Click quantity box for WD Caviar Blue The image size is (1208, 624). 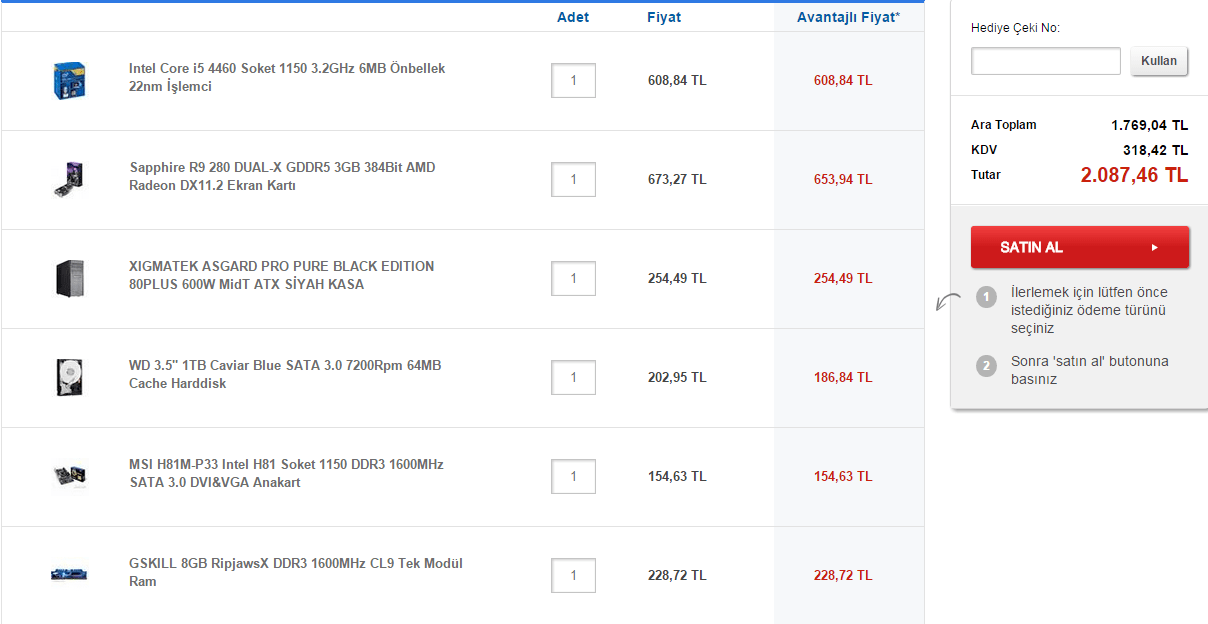click(573, 378)
